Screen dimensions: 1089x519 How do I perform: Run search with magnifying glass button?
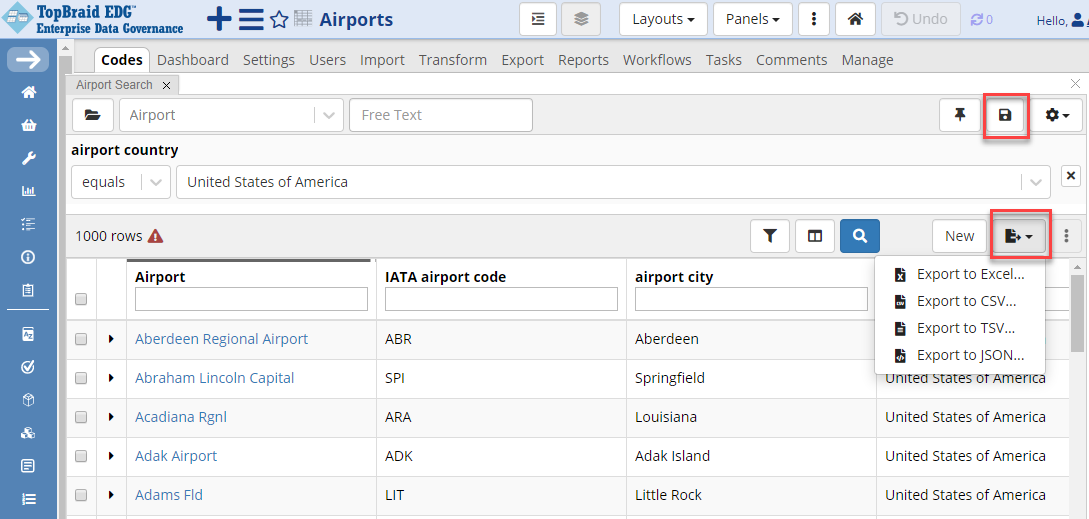click(860, 236)
